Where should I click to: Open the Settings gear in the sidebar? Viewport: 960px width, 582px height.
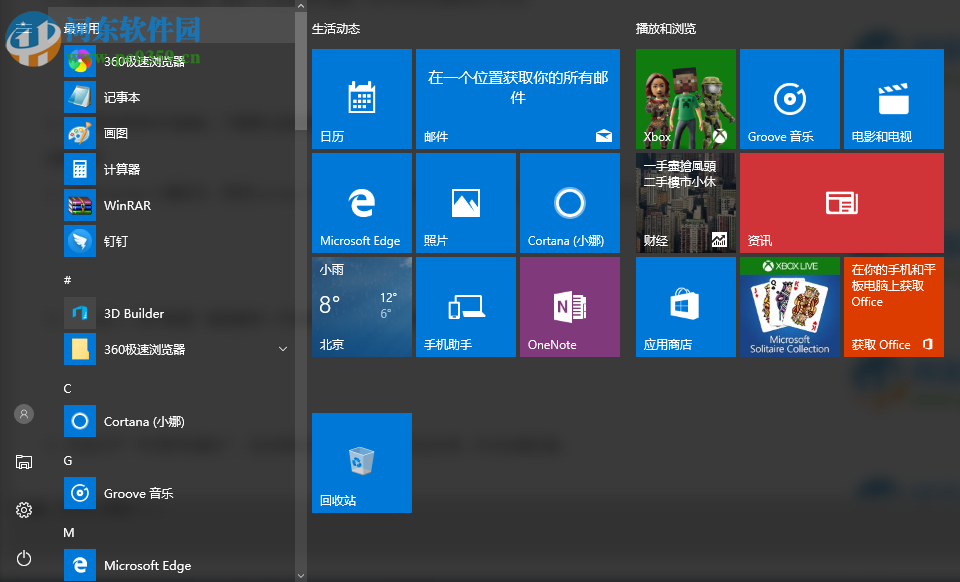pyautogui.click(x=24, y=509)
